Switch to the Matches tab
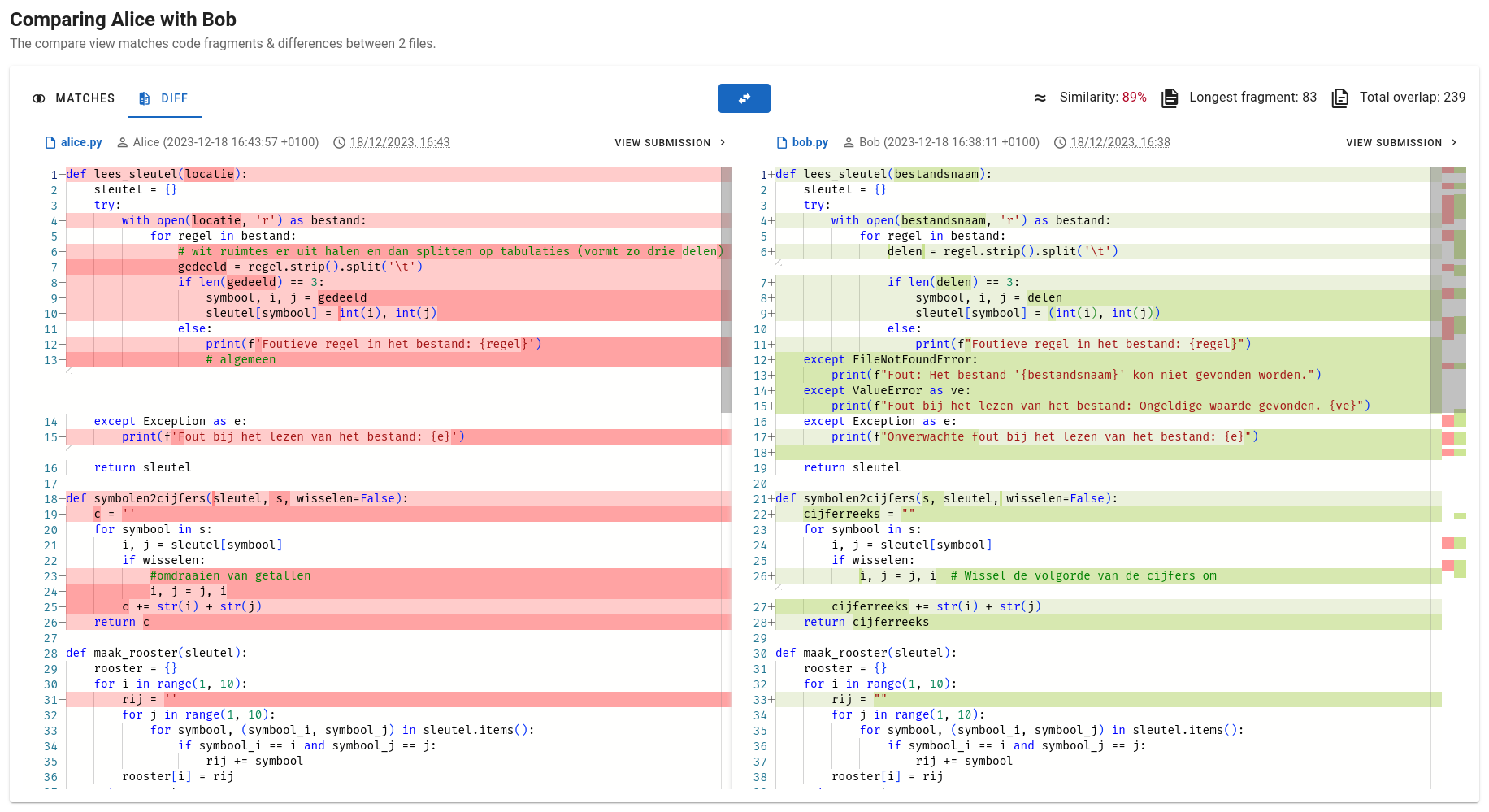Screen dimensions: 1489x812 click(x=74, y=98)
